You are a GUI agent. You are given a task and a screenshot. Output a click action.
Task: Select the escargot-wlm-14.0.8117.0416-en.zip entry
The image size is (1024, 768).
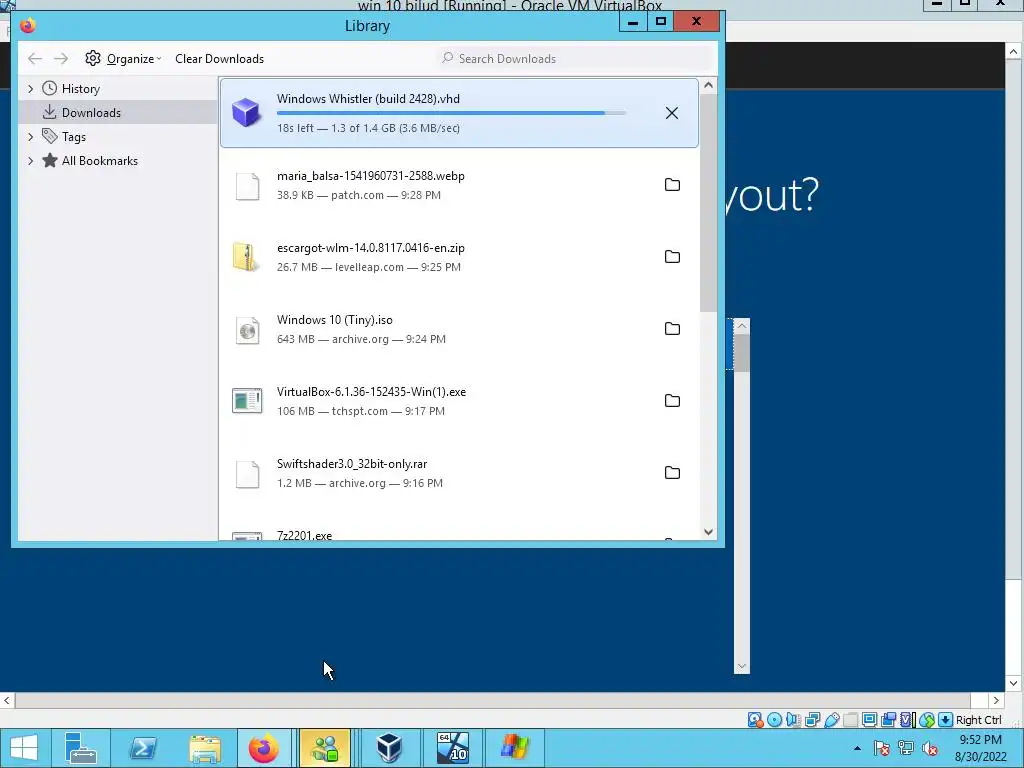[459, 257]
